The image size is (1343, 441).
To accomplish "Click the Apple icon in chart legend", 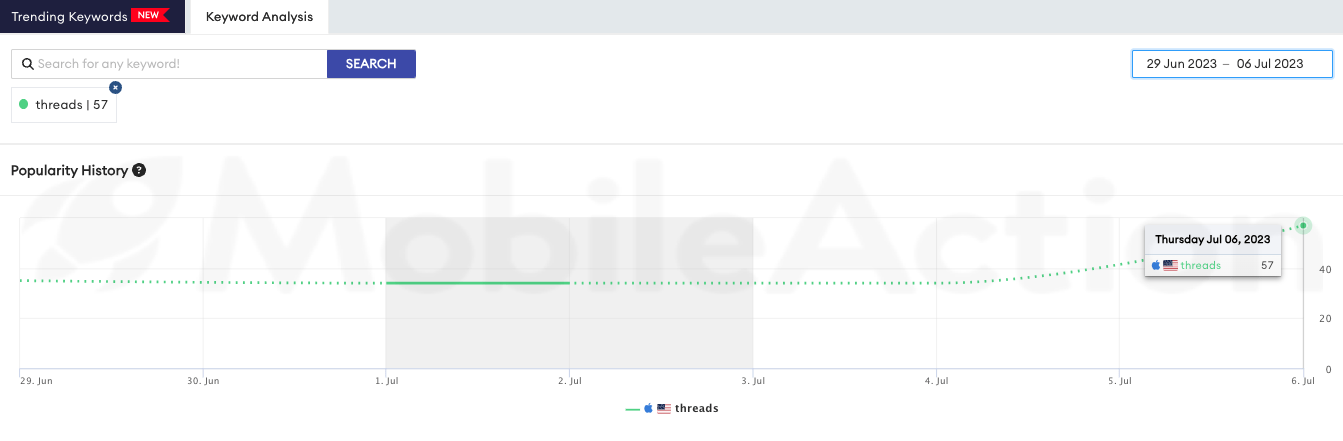I will pyautogui.click(x=648, y=408).
